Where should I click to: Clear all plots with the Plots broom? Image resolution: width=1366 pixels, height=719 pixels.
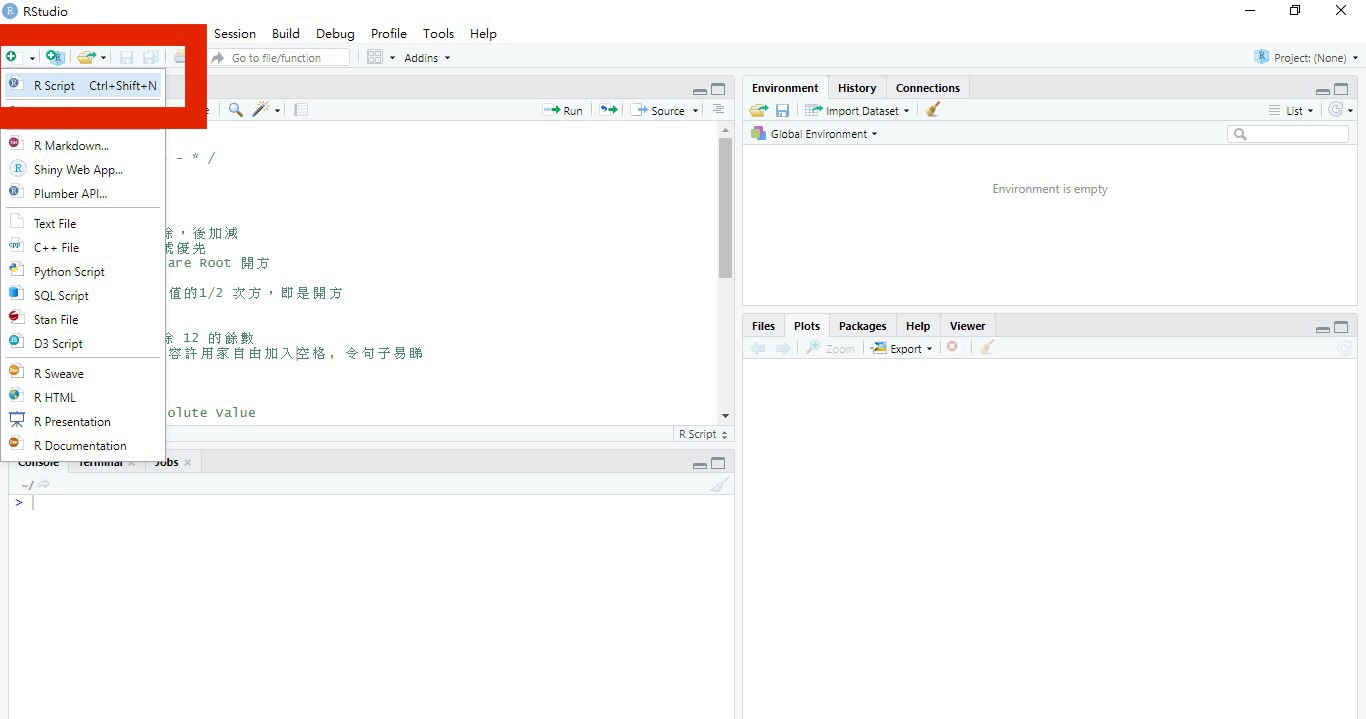click(987, 347)
